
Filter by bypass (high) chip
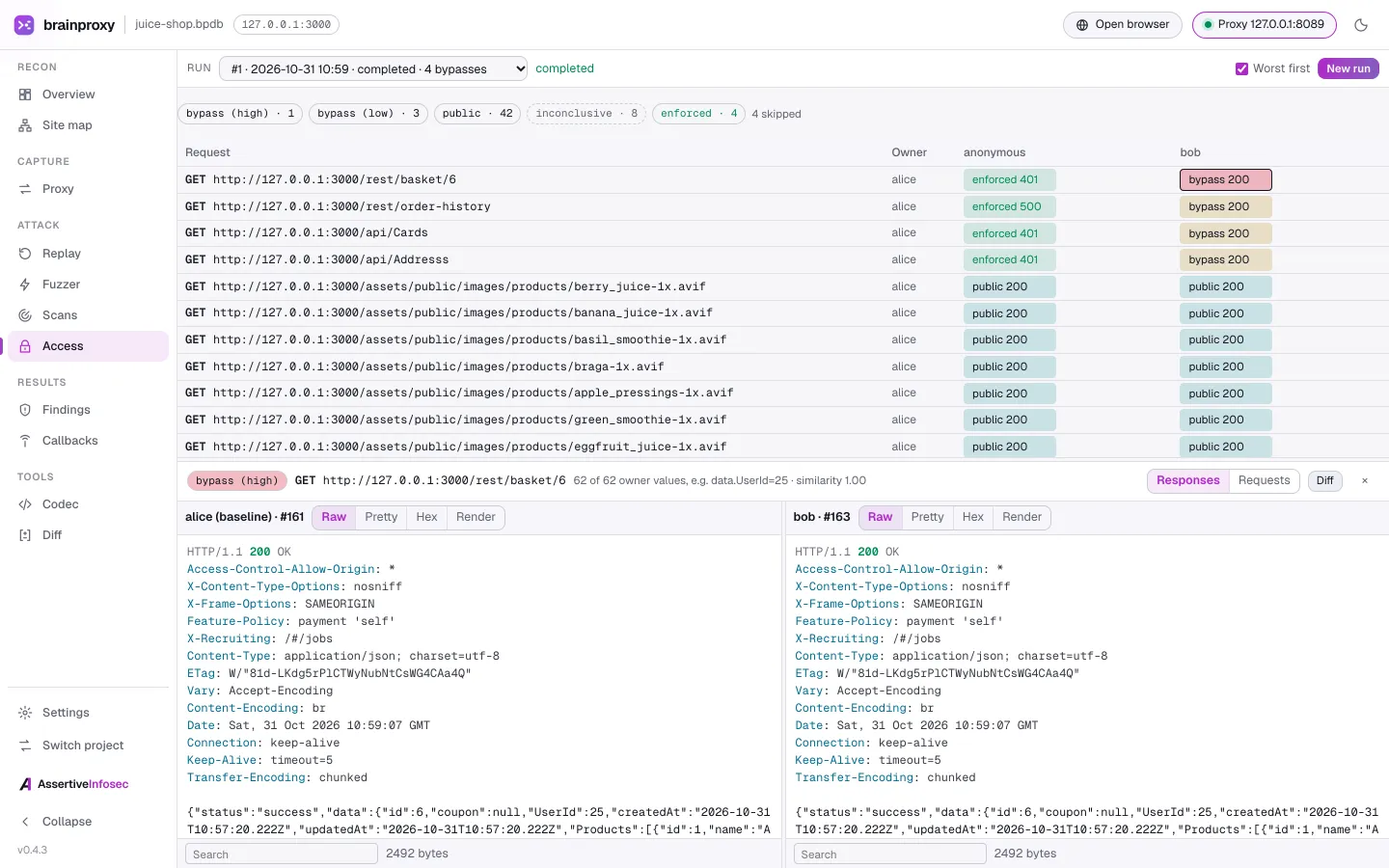click(x=240, y=114)
